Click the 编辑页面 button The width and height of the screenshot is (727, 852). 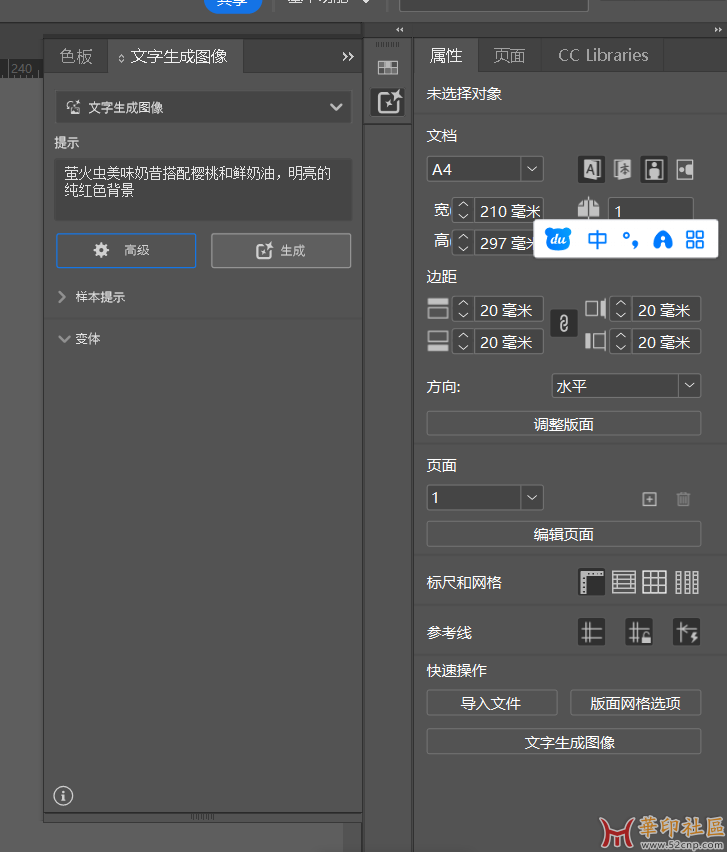click(x=563, y=534)
